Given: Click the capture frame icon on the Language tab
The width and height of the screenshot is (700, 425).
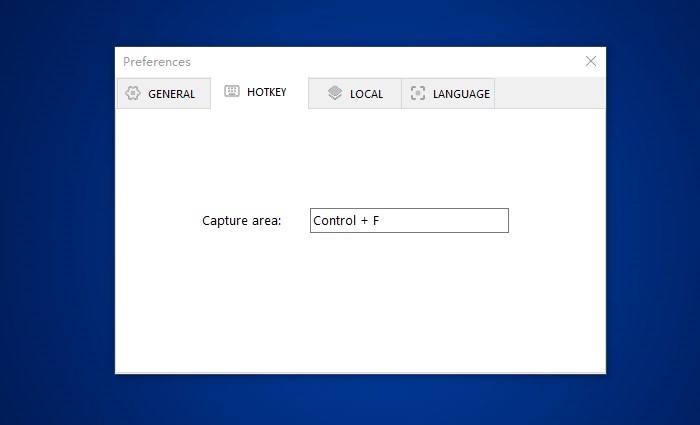Looking at the screenshot, I should (417, 93).
